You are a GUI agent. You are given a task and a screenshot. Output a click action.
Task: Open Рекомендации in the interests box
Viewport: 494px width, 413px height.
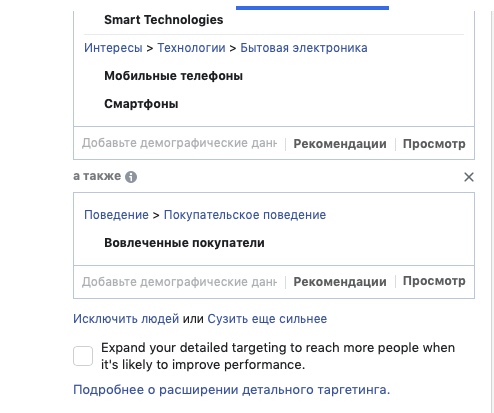[x=340, y=144]
